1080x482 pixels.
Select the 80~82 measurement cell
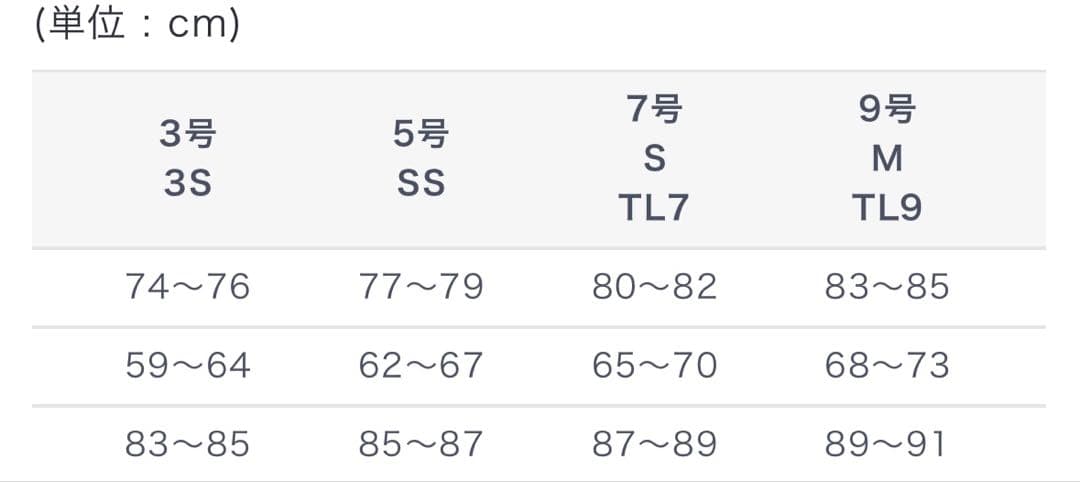[655, 287]
